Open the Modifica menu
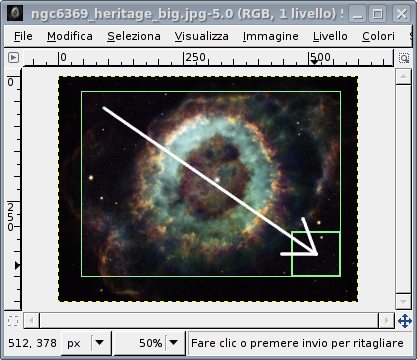 (x=70, y=36)
